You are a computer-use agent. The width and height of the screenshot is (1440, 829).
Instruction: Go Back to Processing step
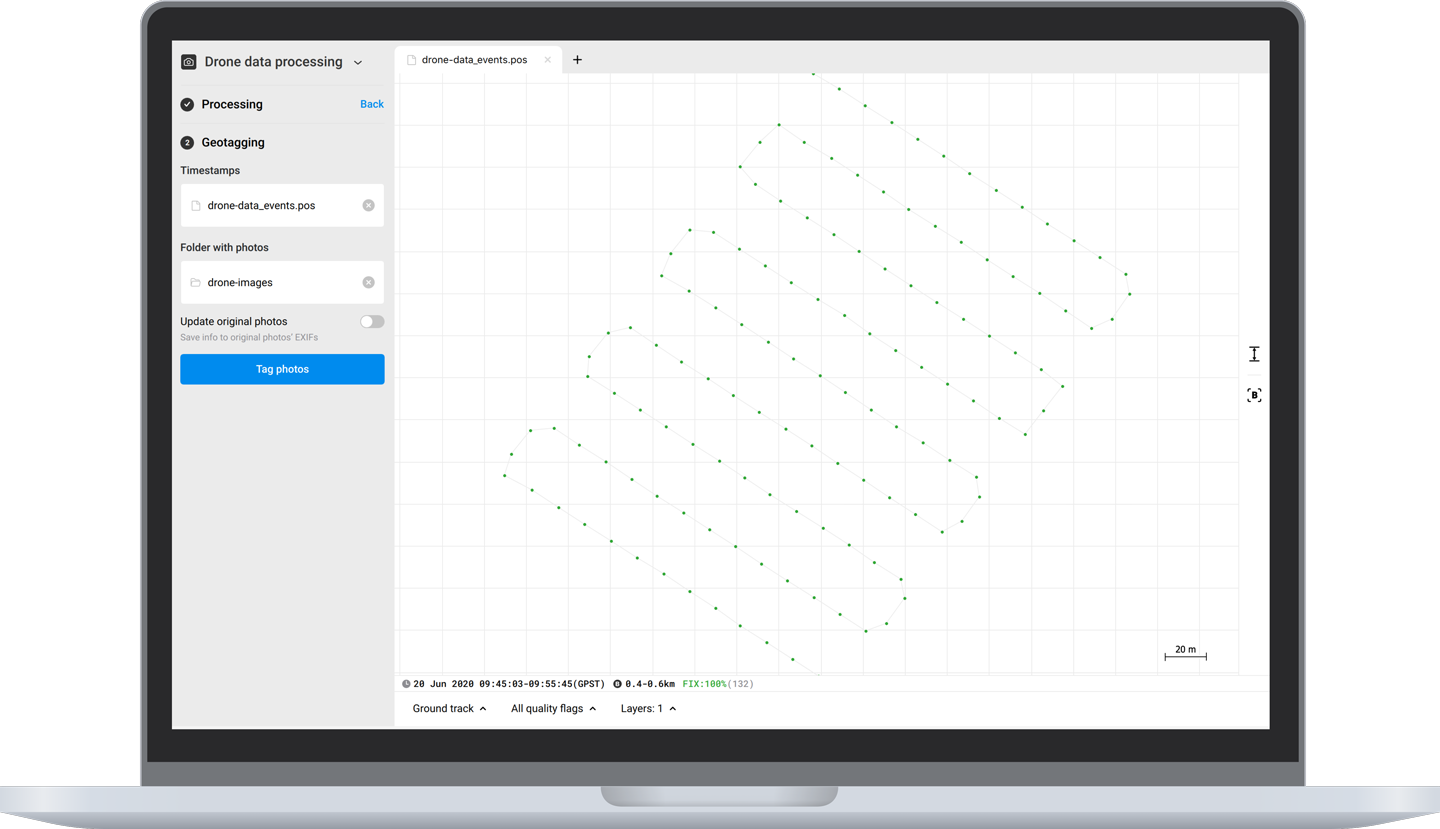[372, 104]
